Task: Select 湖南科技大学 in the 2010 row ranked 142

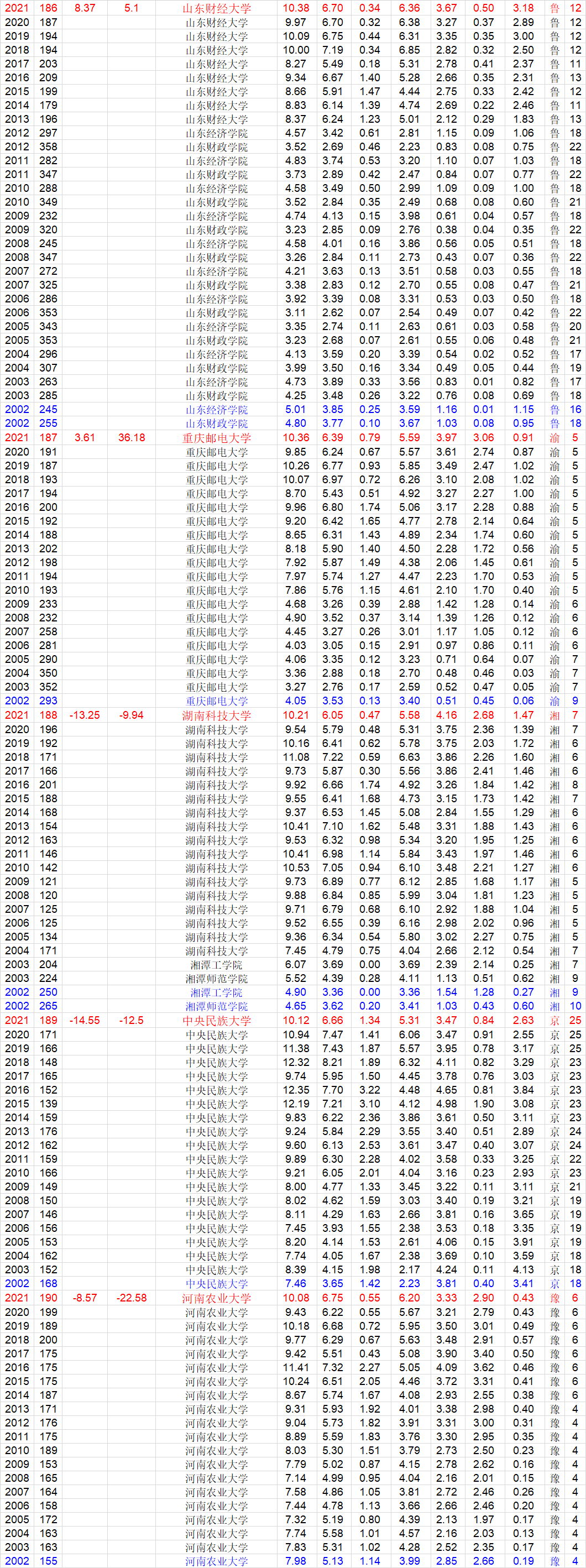Action: [x=217, y=869]
